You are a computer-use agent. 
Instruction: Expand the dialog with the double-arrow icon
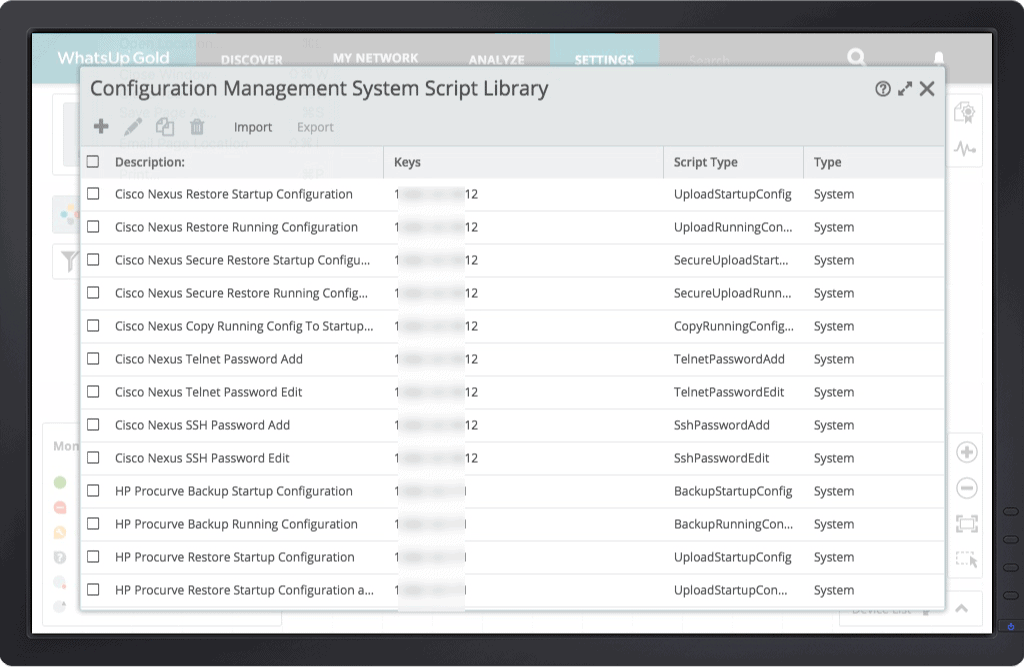905,89
